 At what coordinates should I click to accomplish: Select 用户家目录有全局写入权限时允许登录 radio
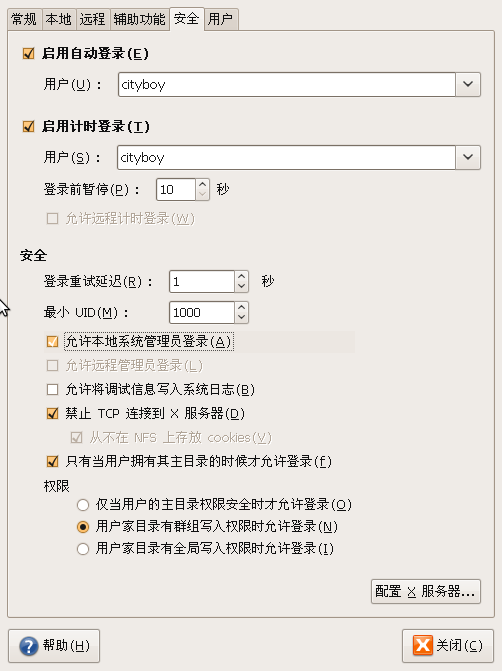click(x=83, y=549)
